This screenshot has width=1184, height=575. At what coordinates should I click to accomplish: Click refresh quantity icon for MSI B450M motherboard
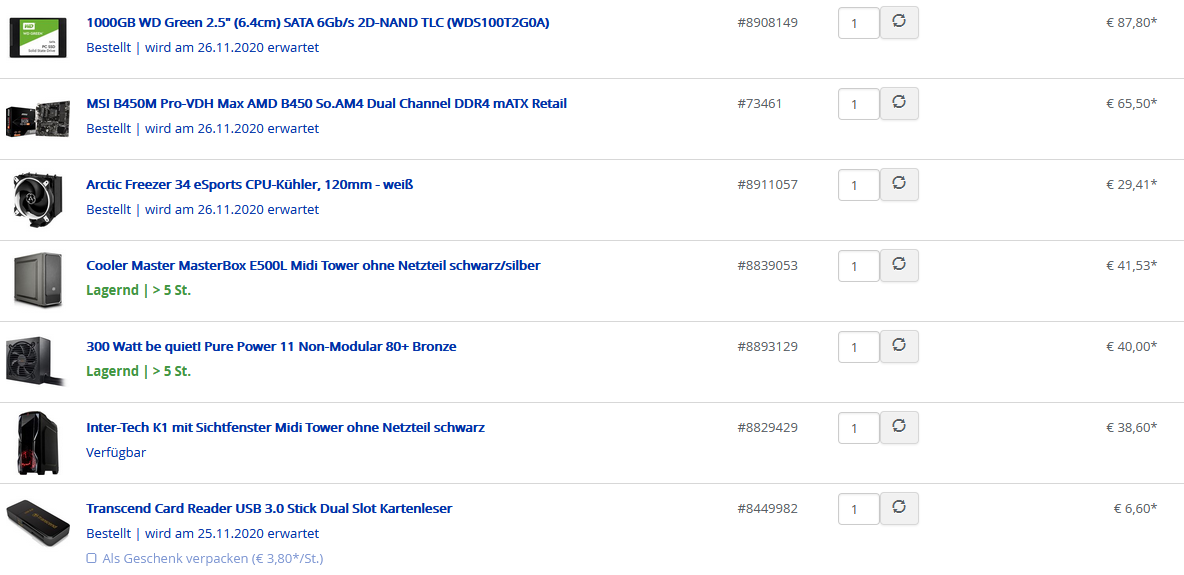(899, 103)
